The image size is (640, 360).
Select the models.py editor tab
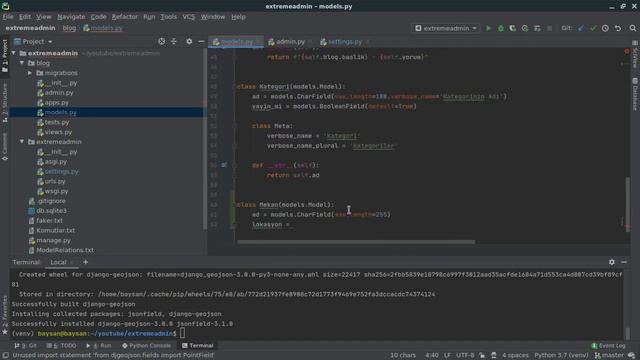236,41
